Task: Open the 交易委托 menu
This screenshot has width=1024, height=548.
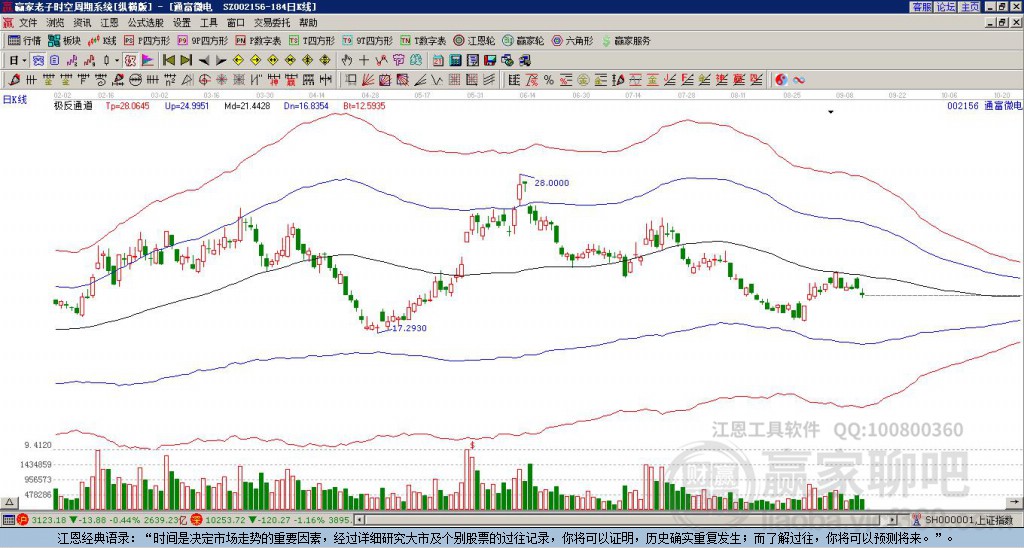Action: (x=271, y=23)
